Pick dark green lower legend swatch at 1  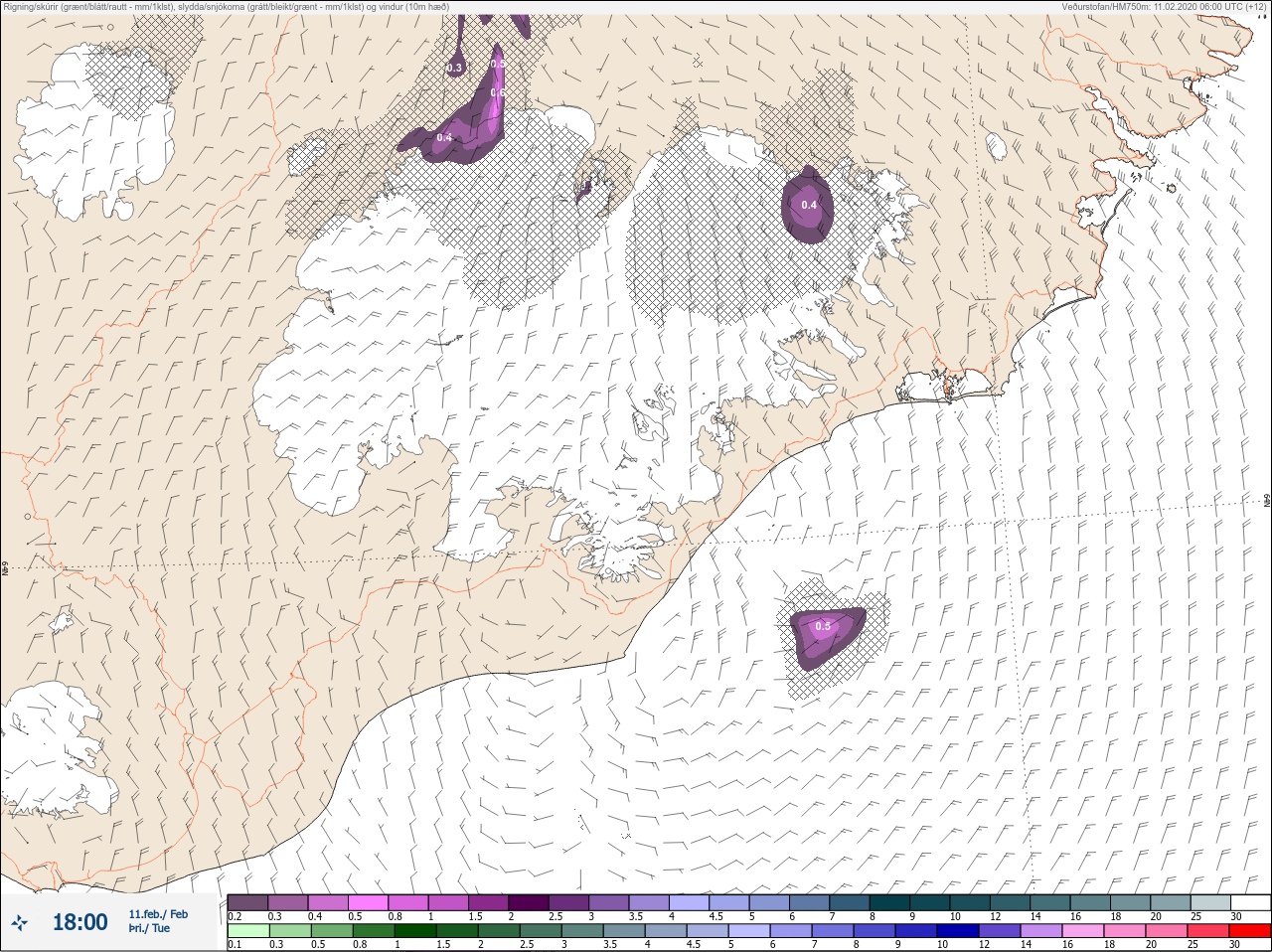(413, 931)
